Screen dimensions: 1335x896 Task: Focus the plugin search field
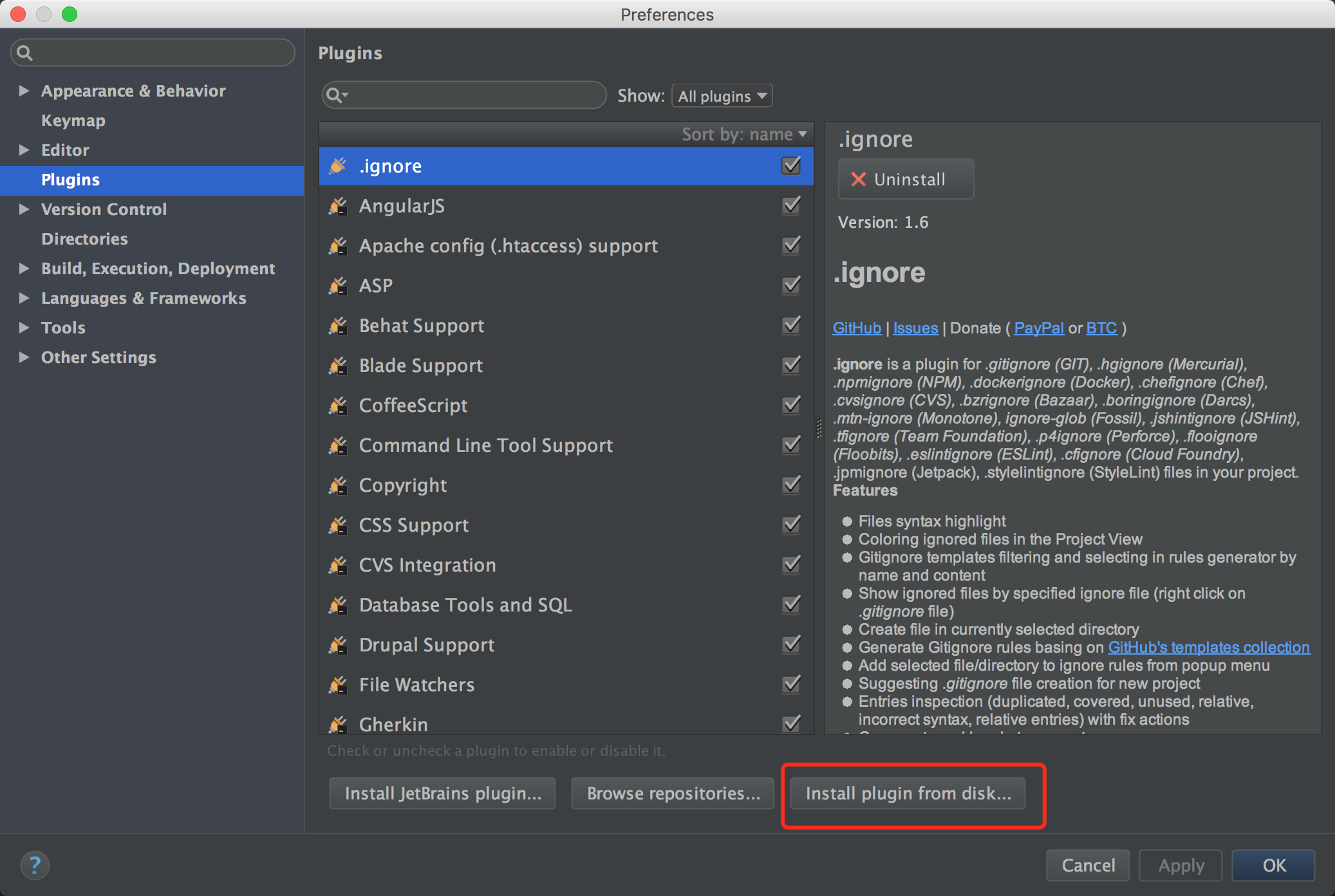tap(464, 96)
